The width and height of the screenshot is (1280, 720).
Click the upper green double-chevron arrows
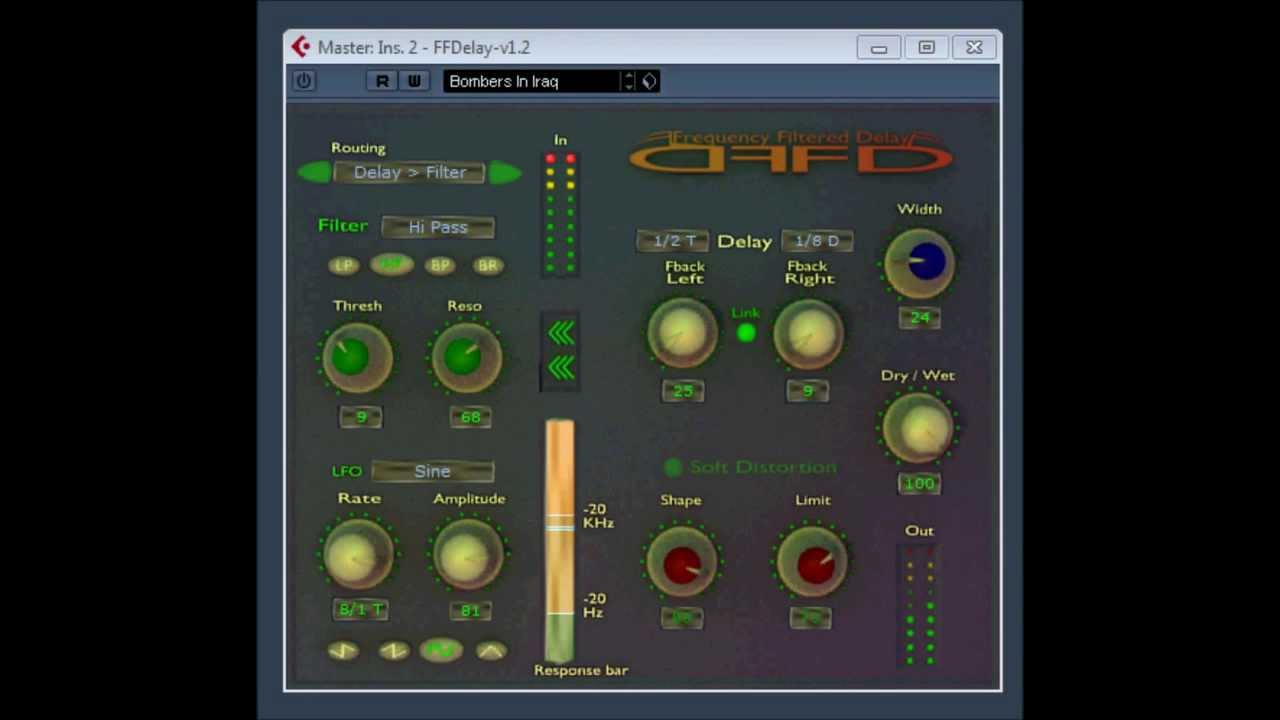point(561,333)
